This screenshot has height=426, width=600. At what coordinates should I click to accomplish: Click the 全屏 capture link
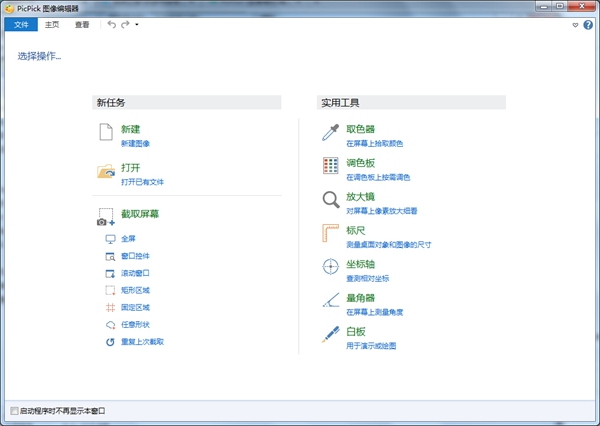point(128,239)
